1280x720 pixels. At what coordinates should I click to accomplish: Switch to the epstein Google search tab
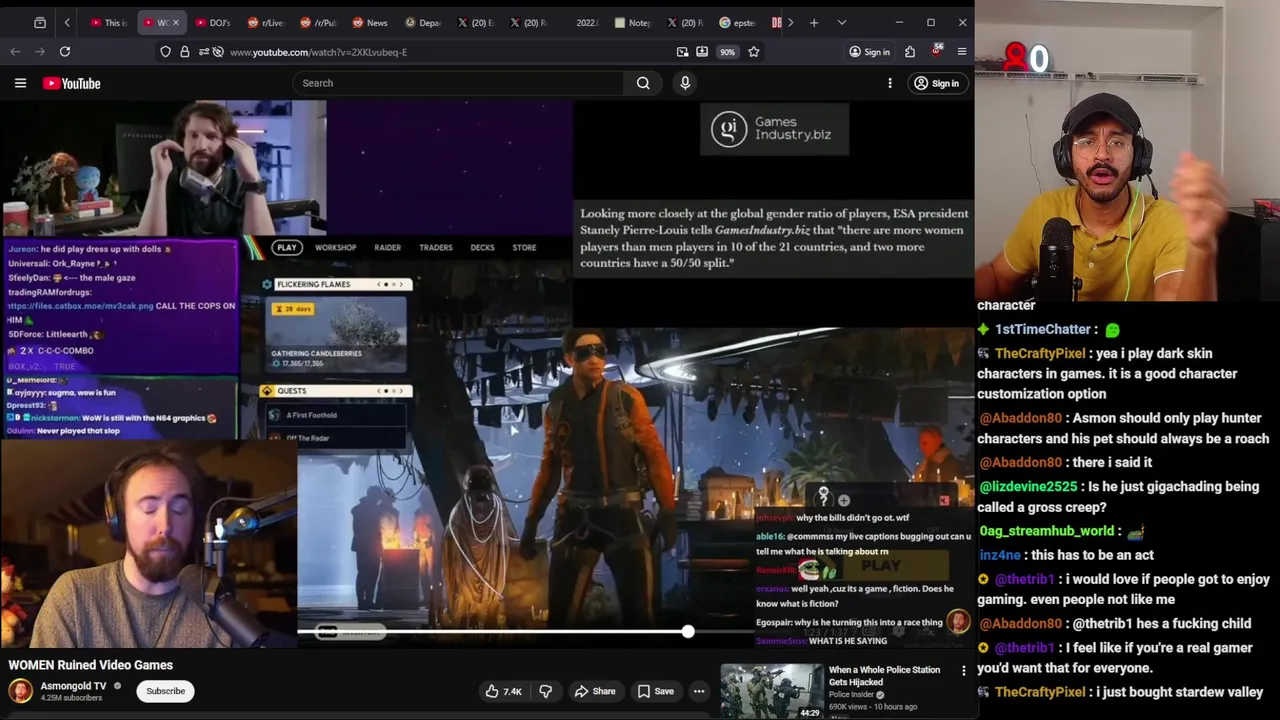737,22
